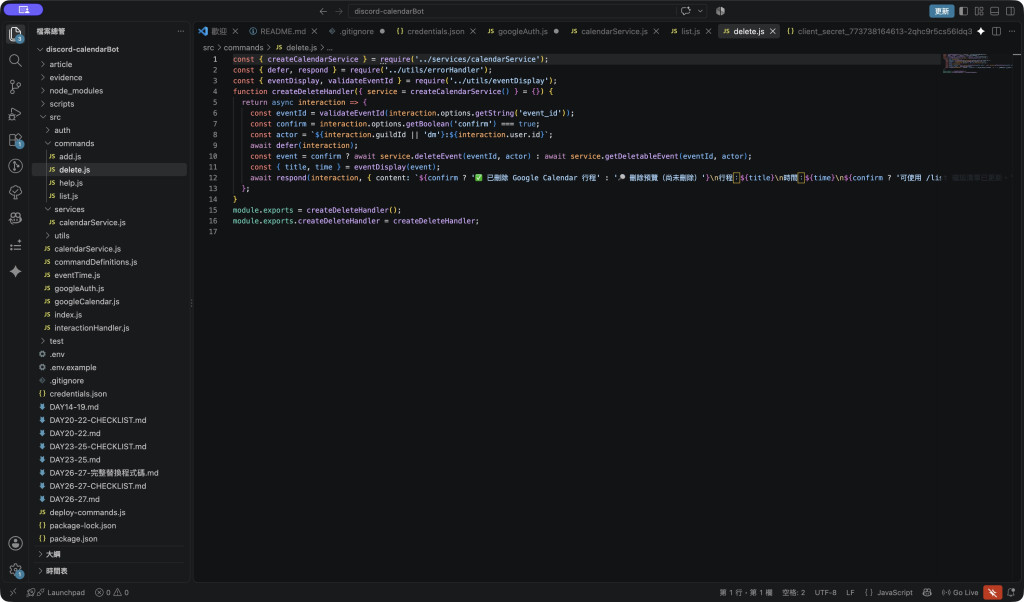This screenshot has width=1024, height=602.
Task: Navigate forward with the right arrow
Action: tap(339, 11)
